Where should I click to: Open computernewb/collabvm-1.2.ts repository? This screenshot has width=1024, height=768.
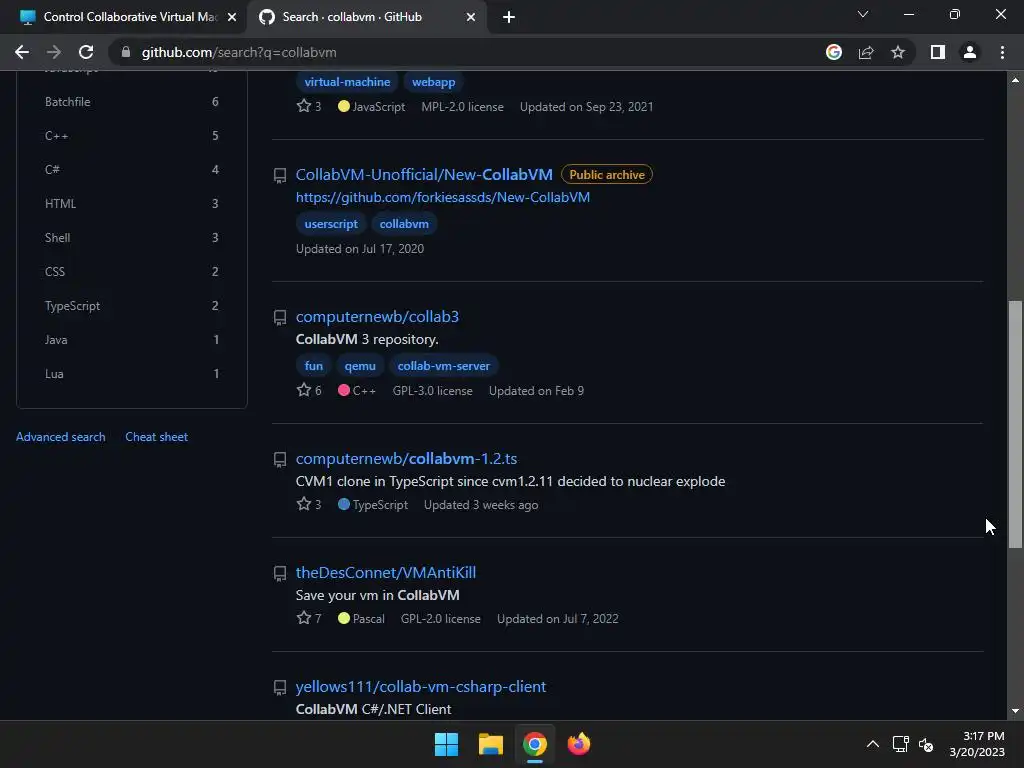pyautogui.click(x=406, y=458)
